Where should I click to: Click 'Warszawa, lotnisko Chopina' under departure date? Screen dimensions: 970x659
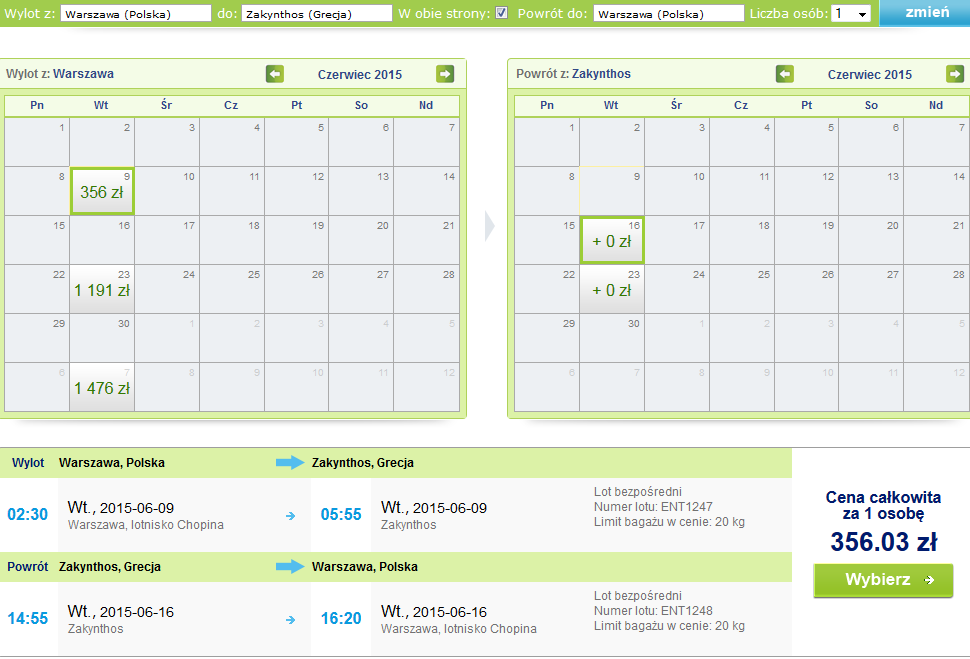click(x=146, y=525)
